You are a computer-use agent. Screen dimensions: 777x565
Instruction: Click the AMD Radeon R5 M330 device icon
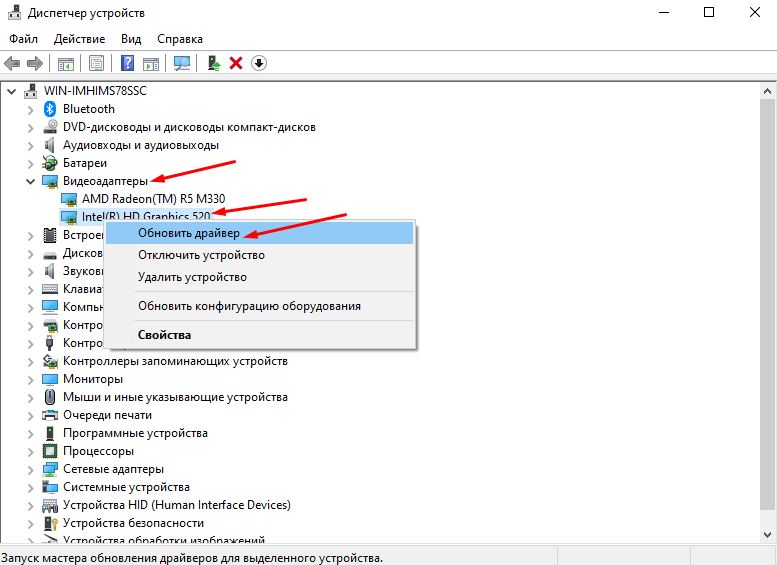[x=69, y=199]
